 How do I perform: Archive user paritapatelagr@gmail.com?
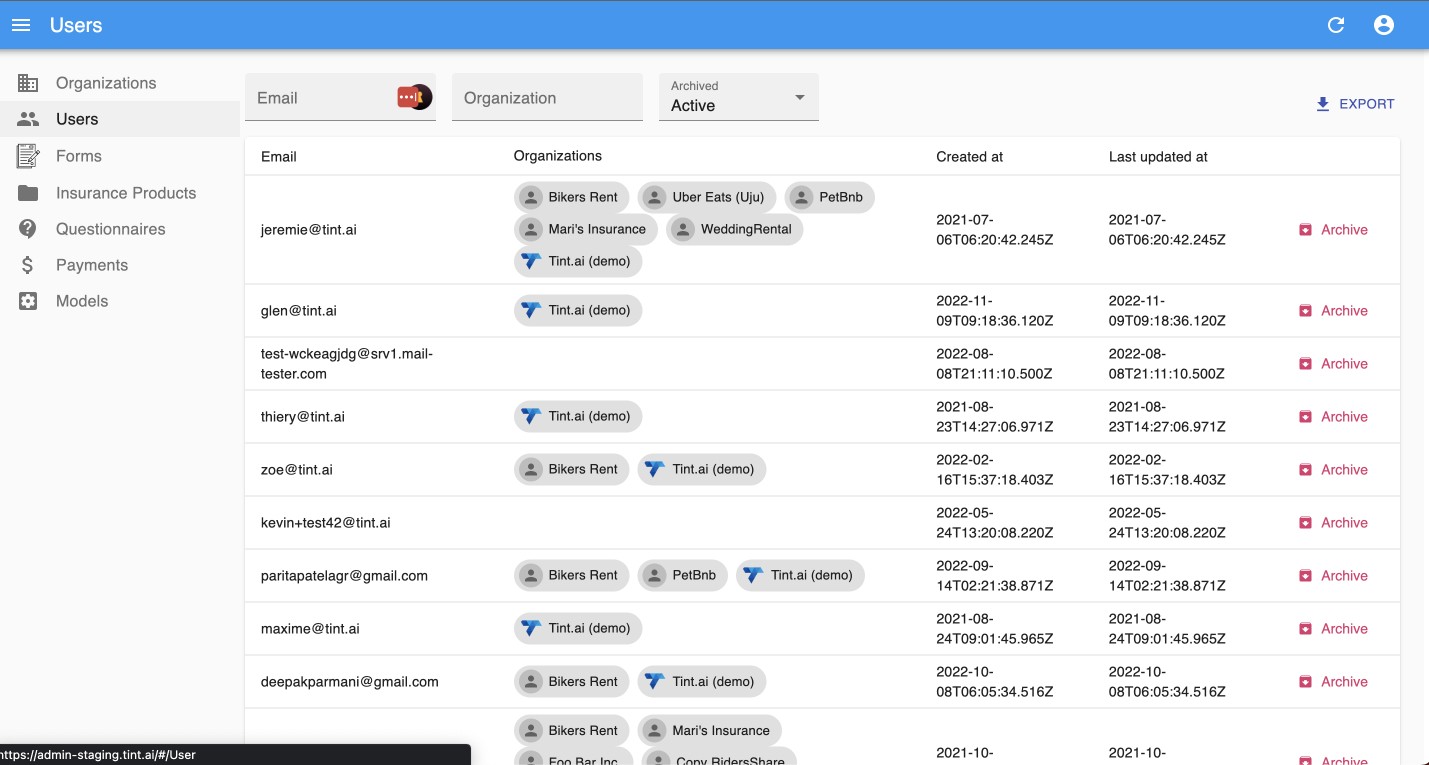coord(1333,576)
